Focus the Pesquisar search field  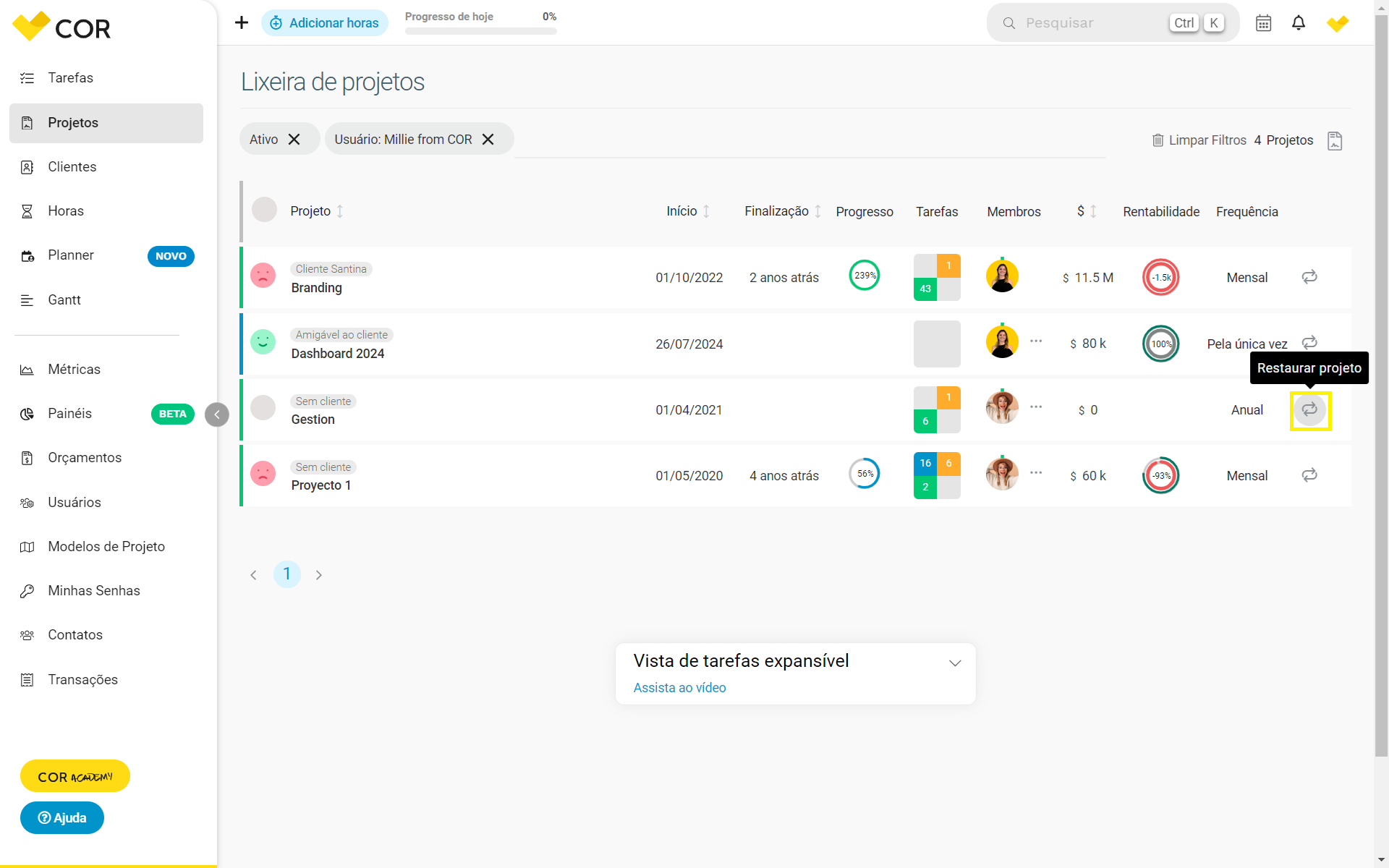coord(1113,23)
